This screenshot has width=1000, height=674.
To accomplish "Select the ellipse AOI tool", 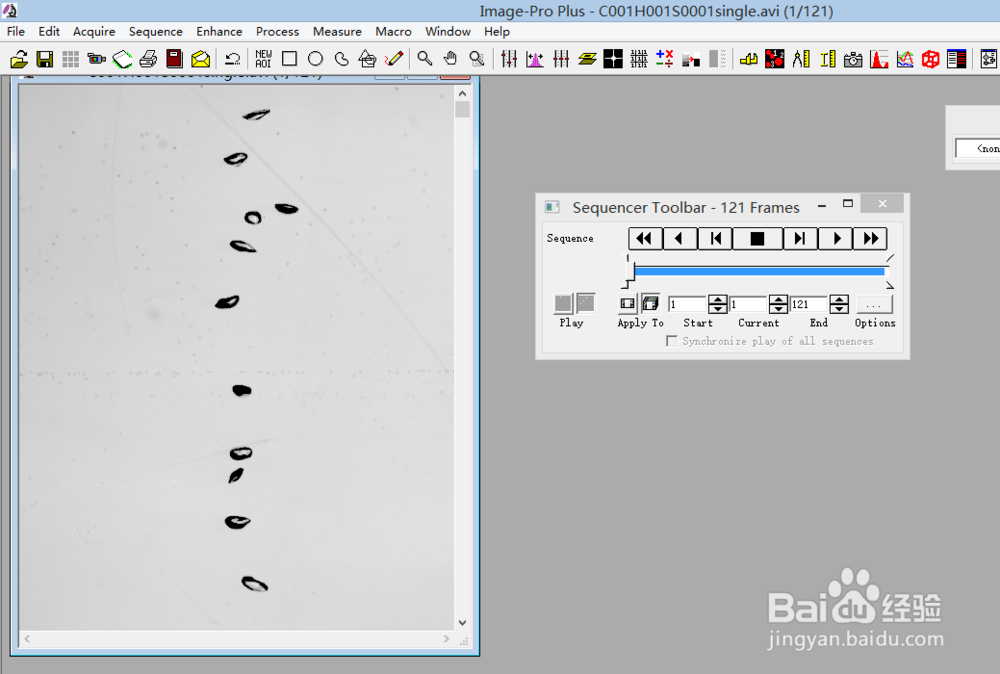I will pyautogui.click(x=315, y=59).
